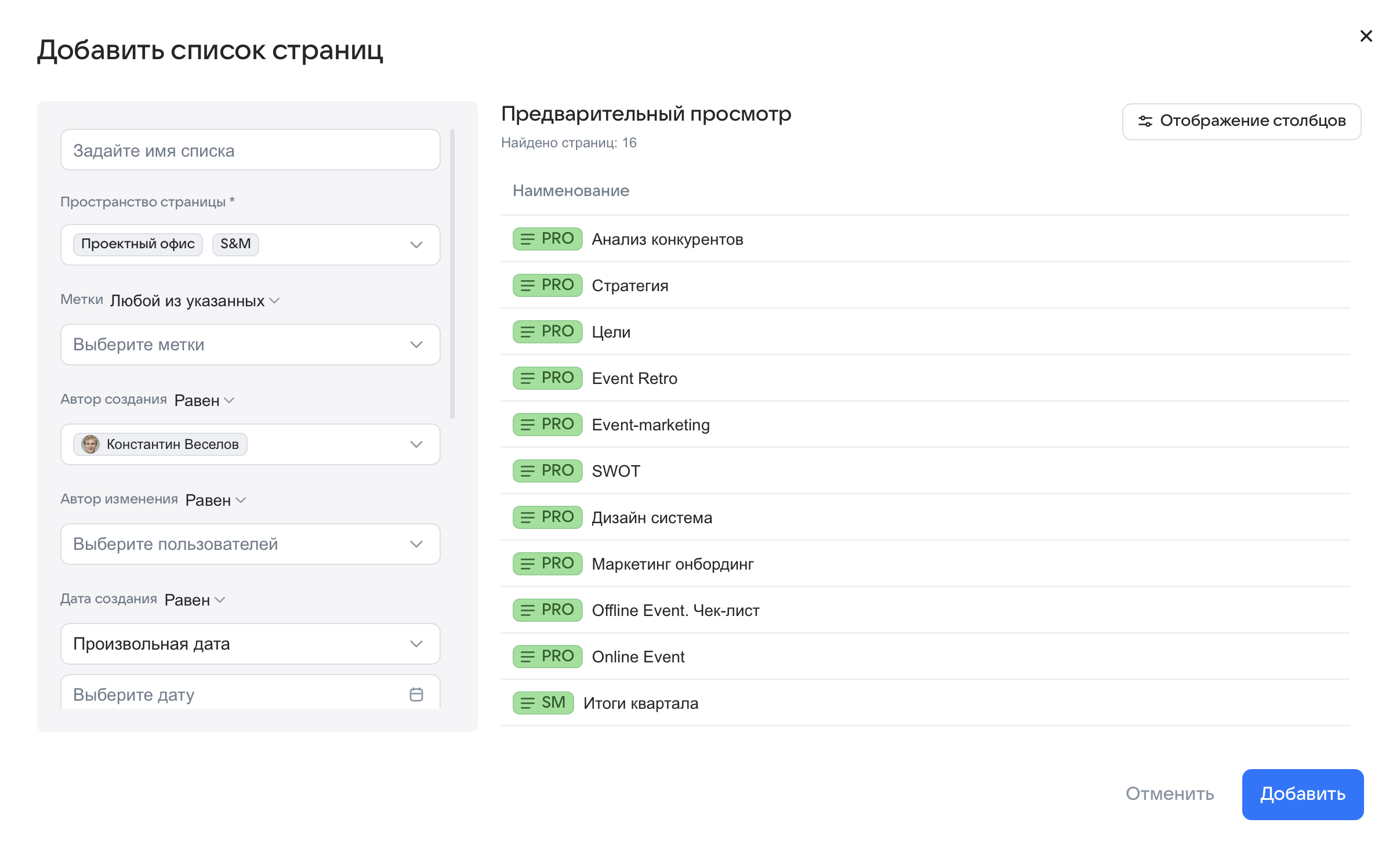Click the avatar of Константин Веселов
Viewport: 1400px width, 848px height.
(90, 444)
